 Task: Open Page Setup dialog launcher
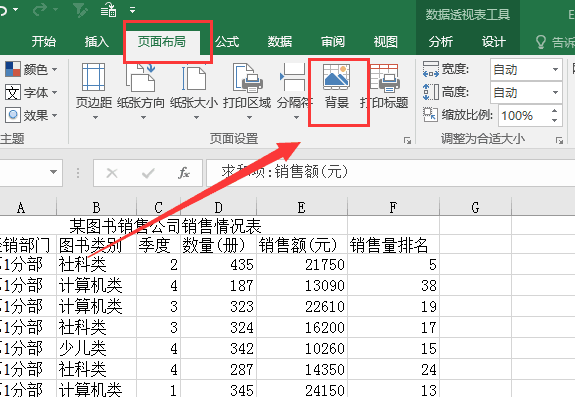(x=407, y=140)
